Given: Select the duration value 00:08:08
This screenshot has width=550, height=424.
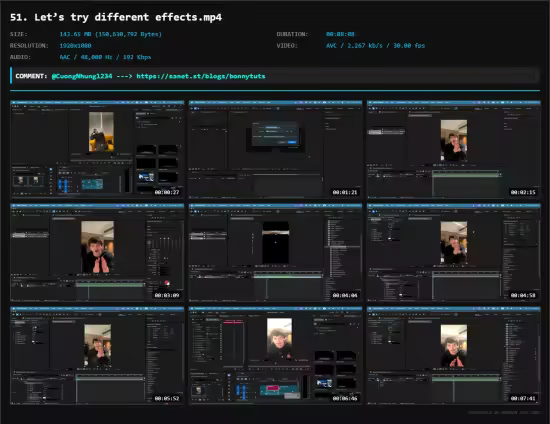Looking at the screenshot, I should [340, 34].
